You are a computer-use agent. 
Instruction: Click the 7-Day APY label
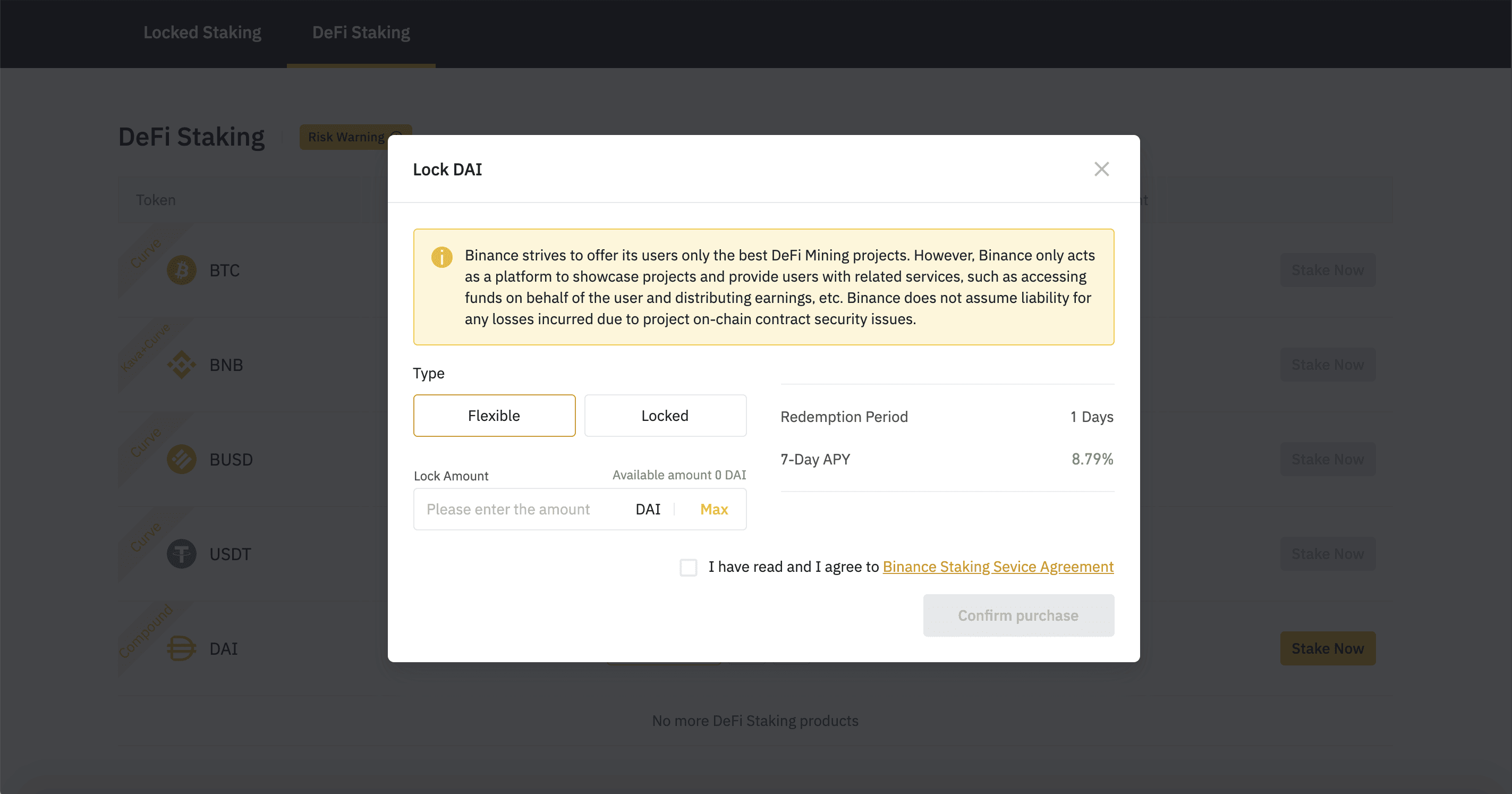coord(816,459)
